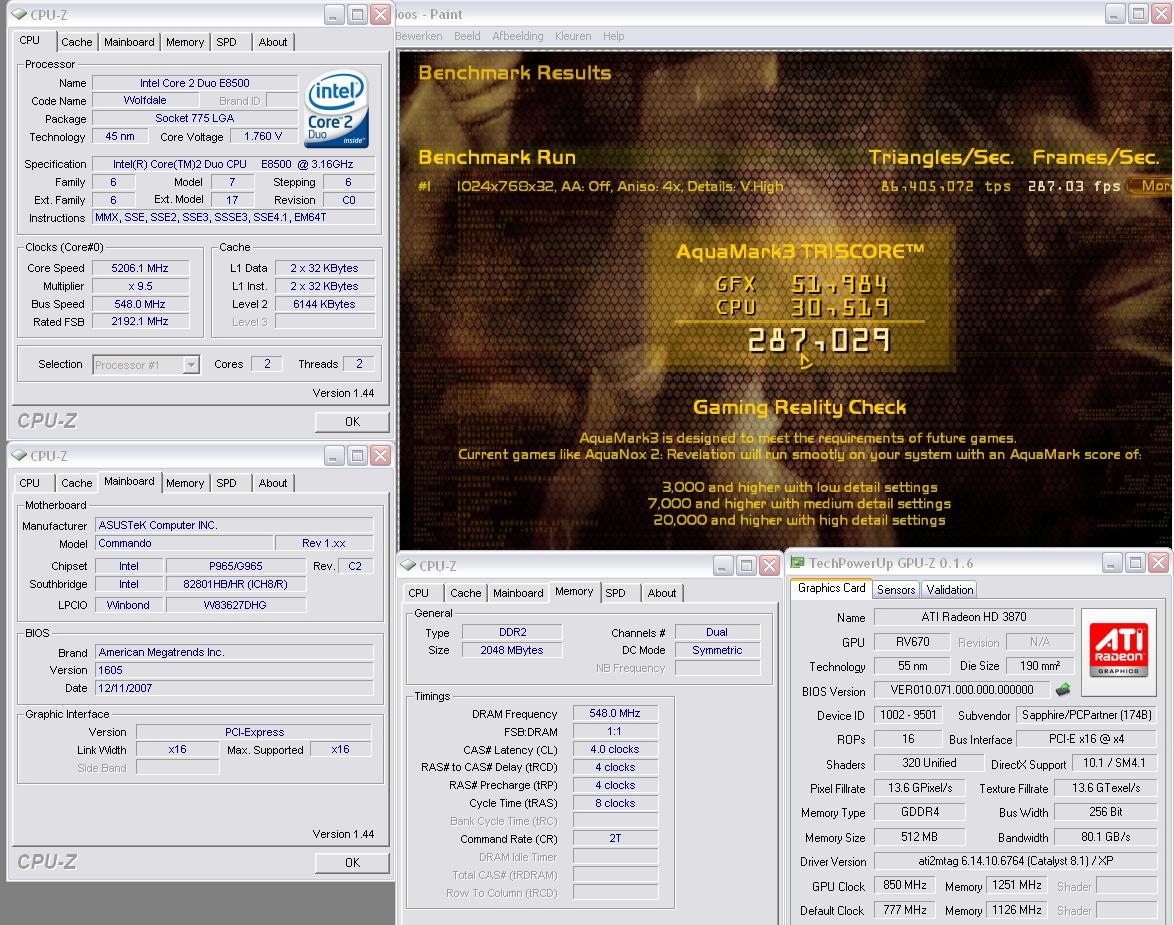Image resolution: width=1174 pixels, height=925 pixels.
Task: Click the Intel Core 2 Duo logo
Action: click(337, 109)
